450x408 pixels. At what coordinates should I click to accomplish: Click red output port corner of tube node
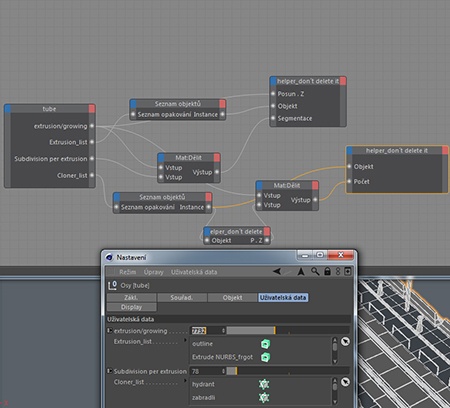(x=92, y=109)
